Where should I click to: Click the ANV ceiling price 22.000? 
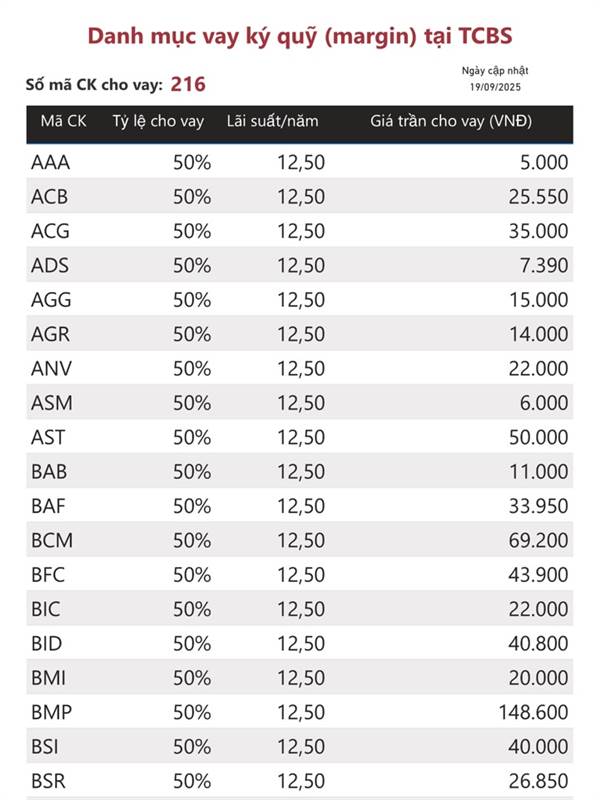(538, 368)
